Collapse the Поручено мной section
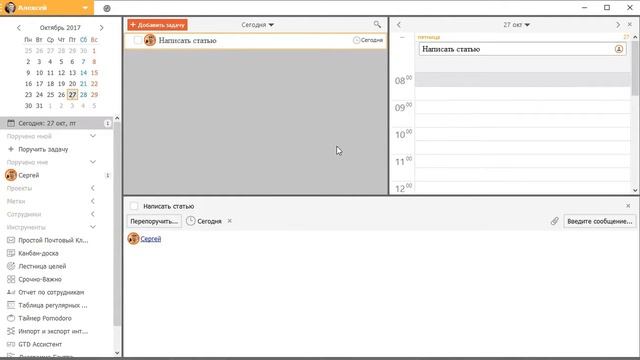The height and width of the screenshot is (360, 640). [93, 136]
